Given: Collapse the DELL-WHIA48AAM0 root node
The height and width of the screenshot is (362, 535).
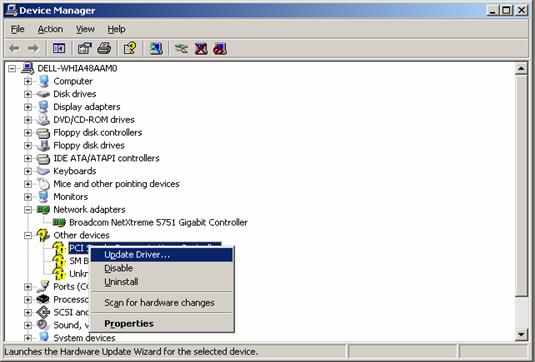Looking at the screenshot, I should 12,69.
